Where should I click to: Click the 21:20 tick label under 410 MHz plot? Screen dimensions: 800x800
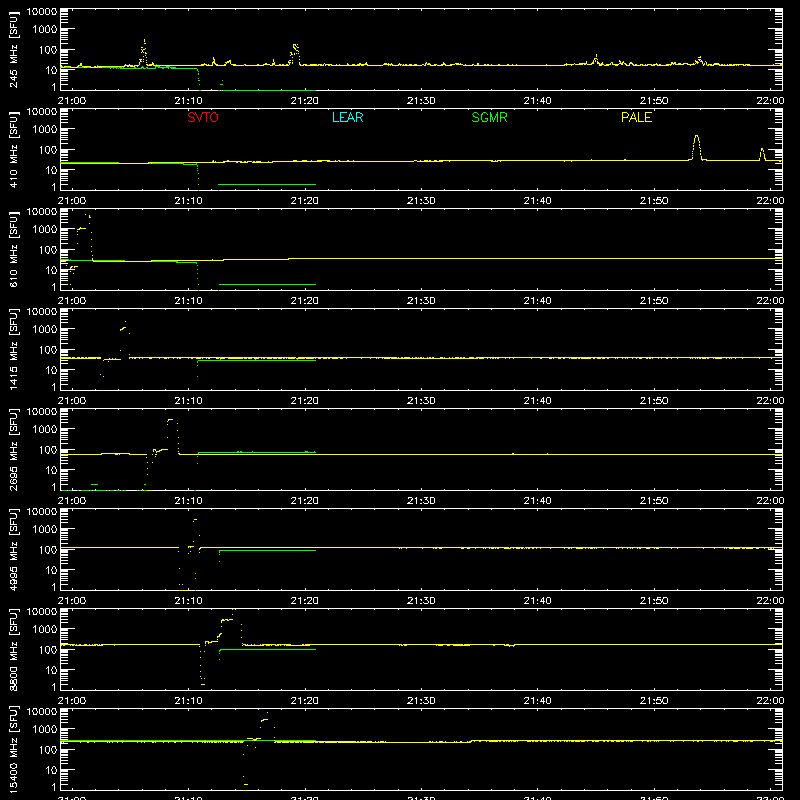click(305, 201)
